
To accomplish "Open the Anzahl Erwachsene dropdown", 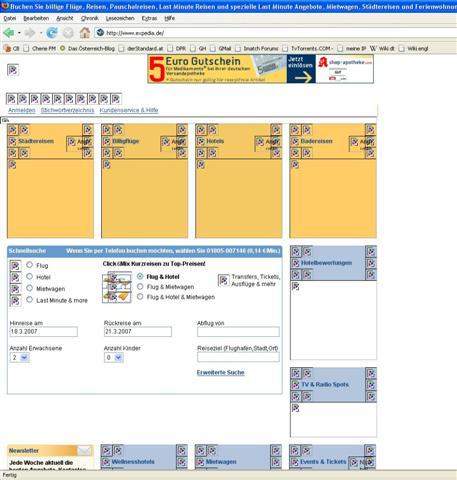I will pyautogui.click(x=20, y=358).
